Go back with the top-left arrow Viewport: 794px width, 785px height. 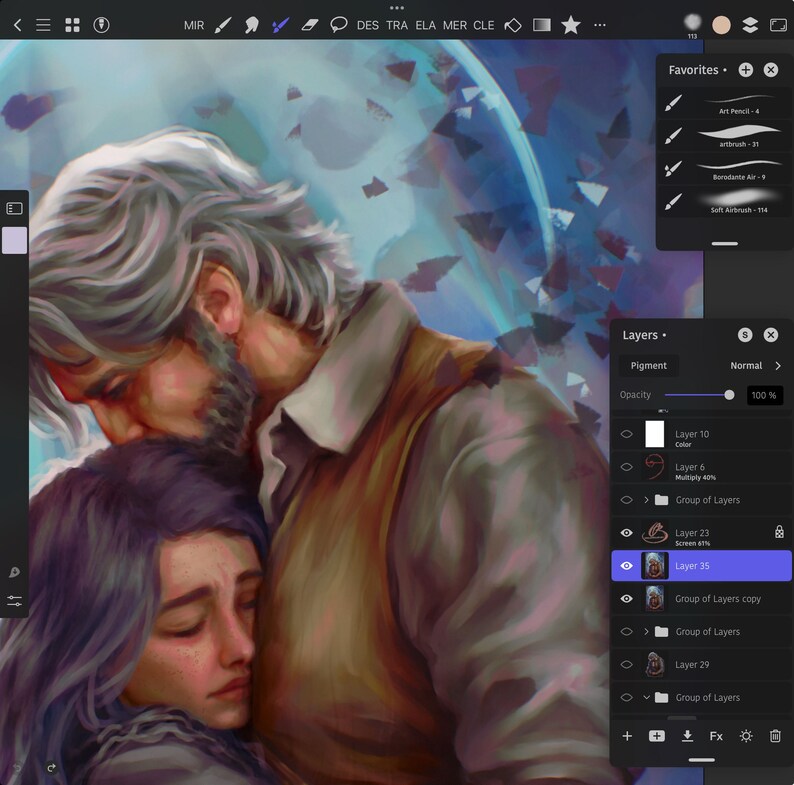17,25
